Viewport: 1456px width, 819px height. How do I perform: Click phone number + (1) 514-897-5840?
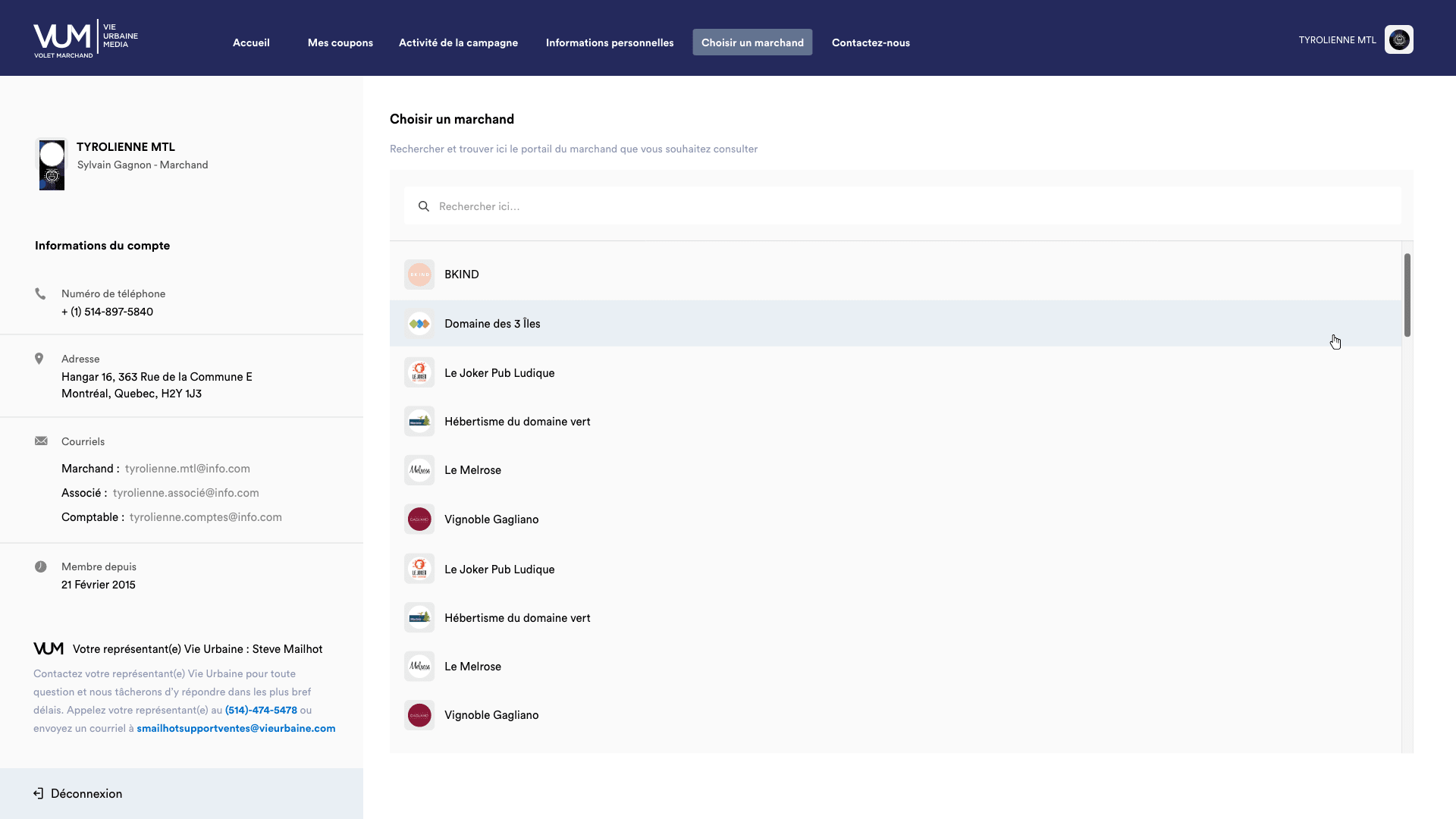[x=107, y=312]
